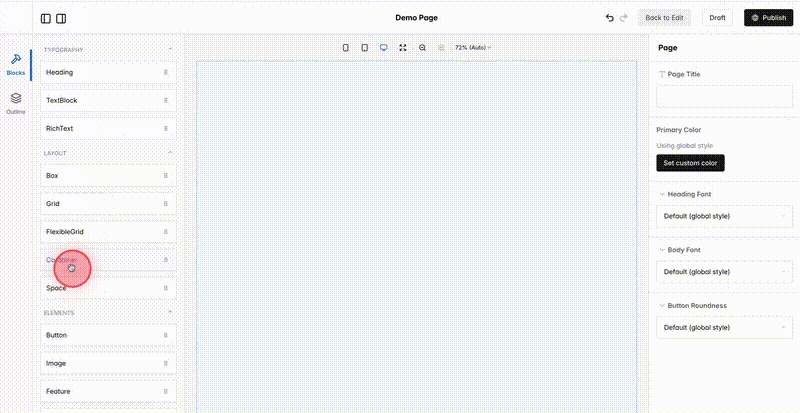Switch to desktop monitor preview
Viewport: 800px width, 413px height.
[384, 47]
